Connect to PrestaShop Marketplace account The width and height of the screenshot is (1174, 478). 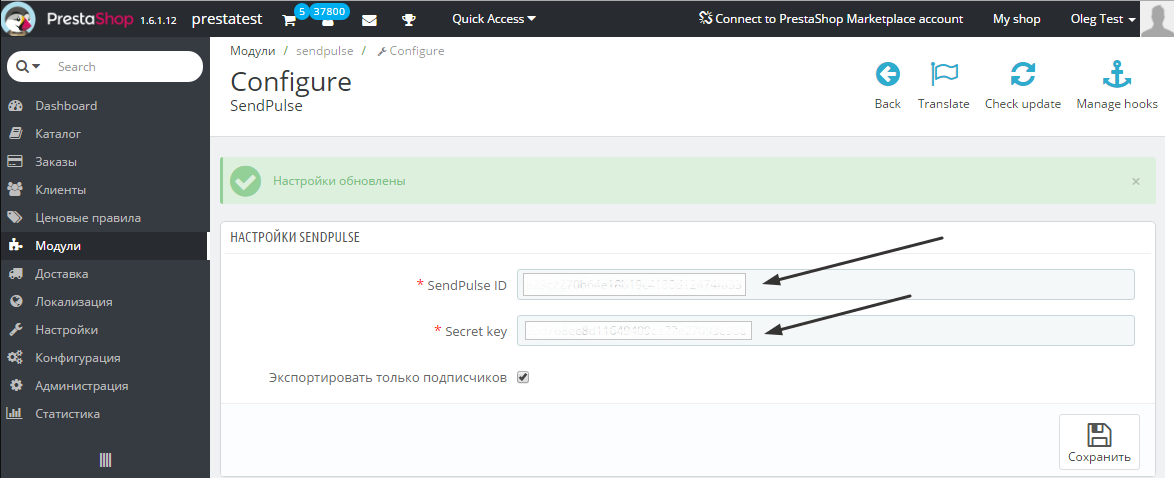tap(831, 19)
